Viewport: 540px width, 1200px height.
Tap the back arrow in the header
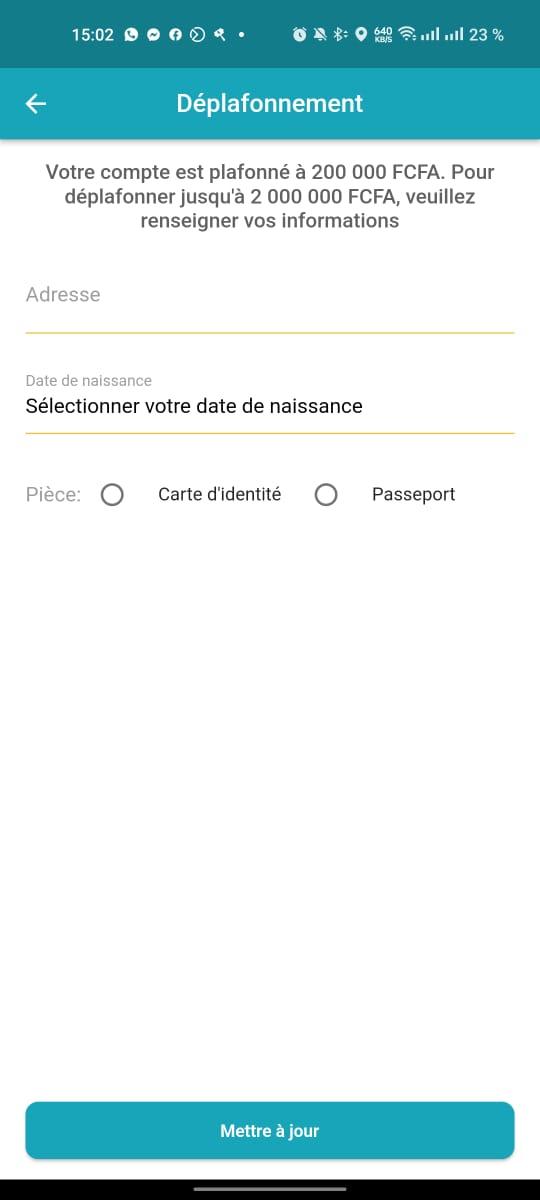[36, 103]
